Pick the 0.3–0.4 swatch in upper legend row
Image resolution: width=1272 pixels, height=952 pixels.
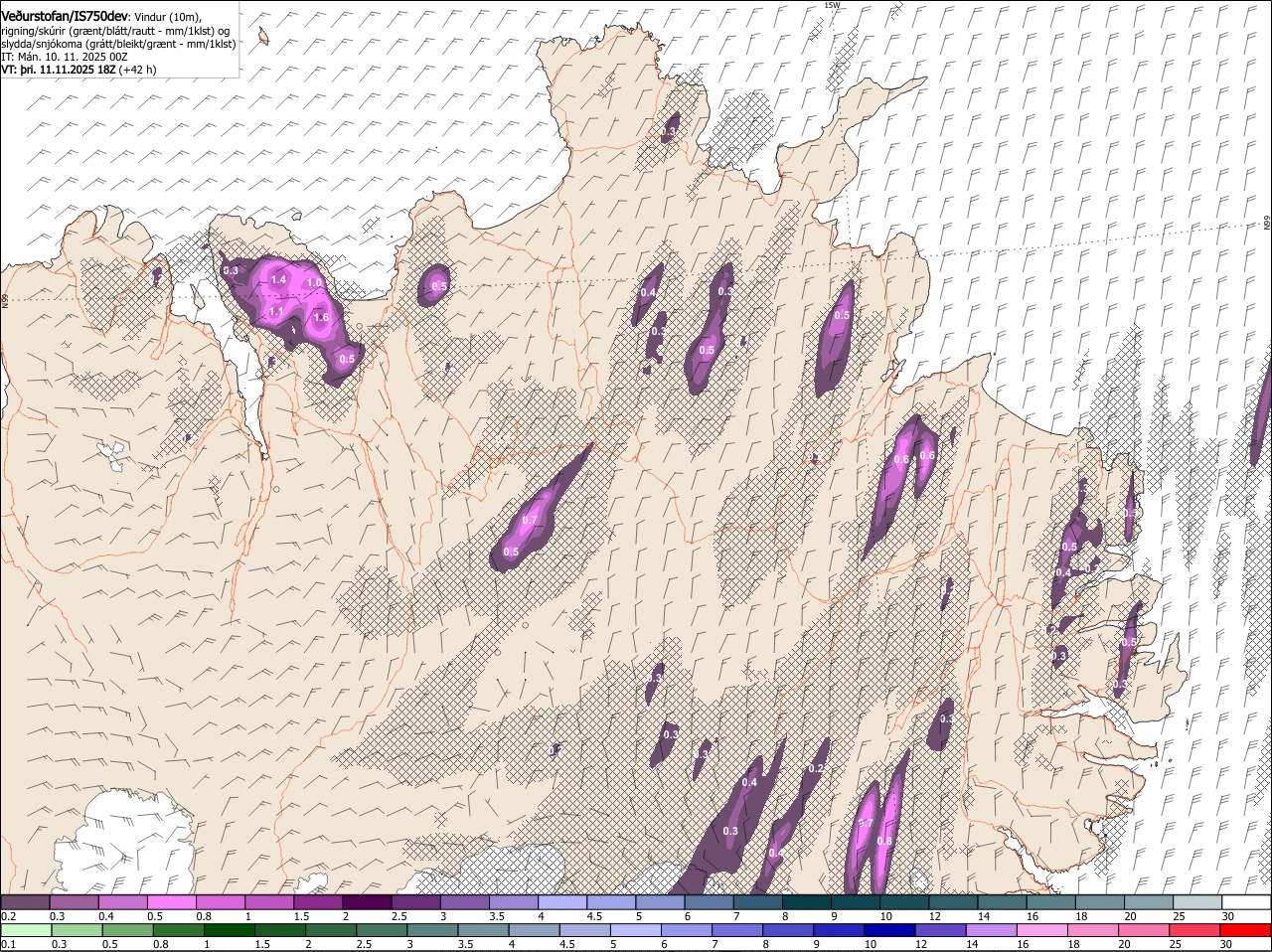74,902
